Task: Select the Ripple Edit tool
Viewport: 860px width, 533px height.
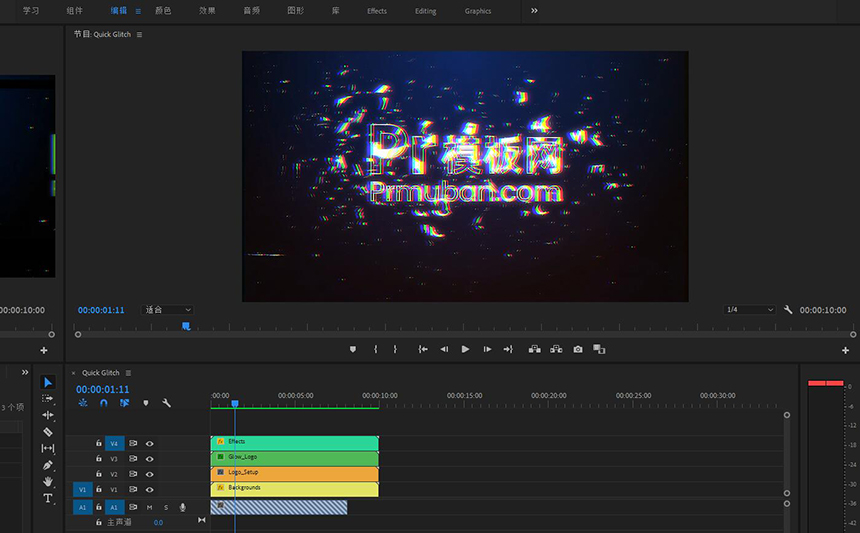Action: [48, 415]
